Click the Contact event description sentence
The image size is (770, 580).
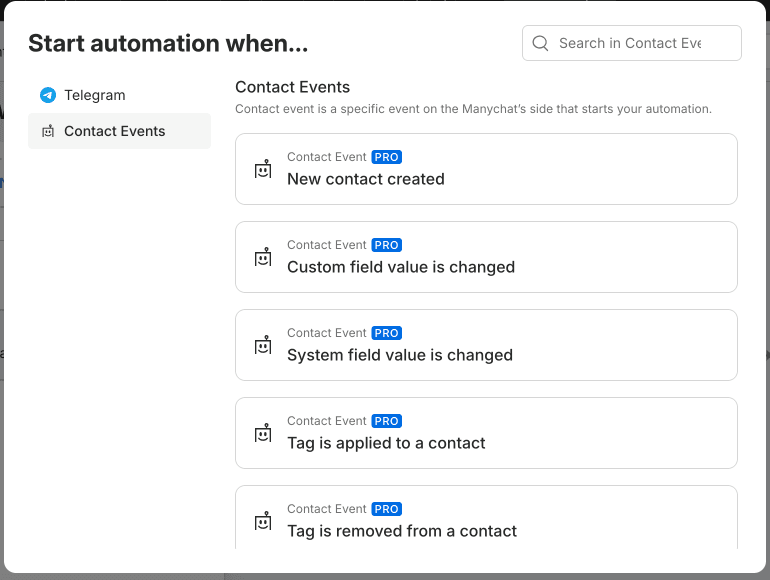click(473, 109)
